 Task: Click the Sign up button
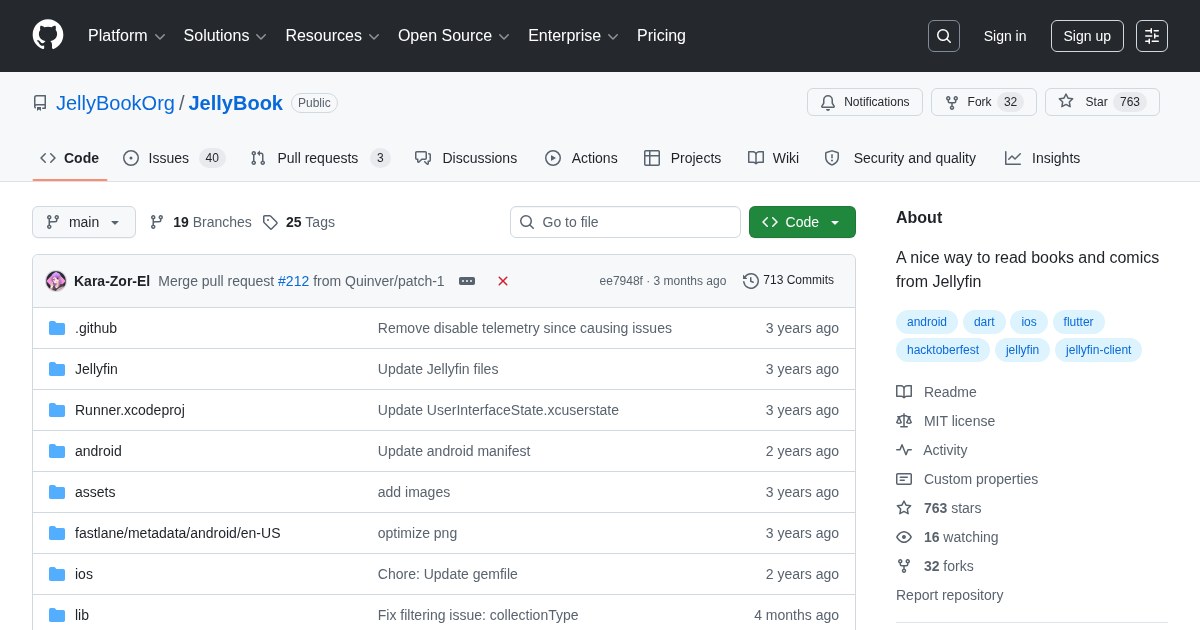point(1087,36)
